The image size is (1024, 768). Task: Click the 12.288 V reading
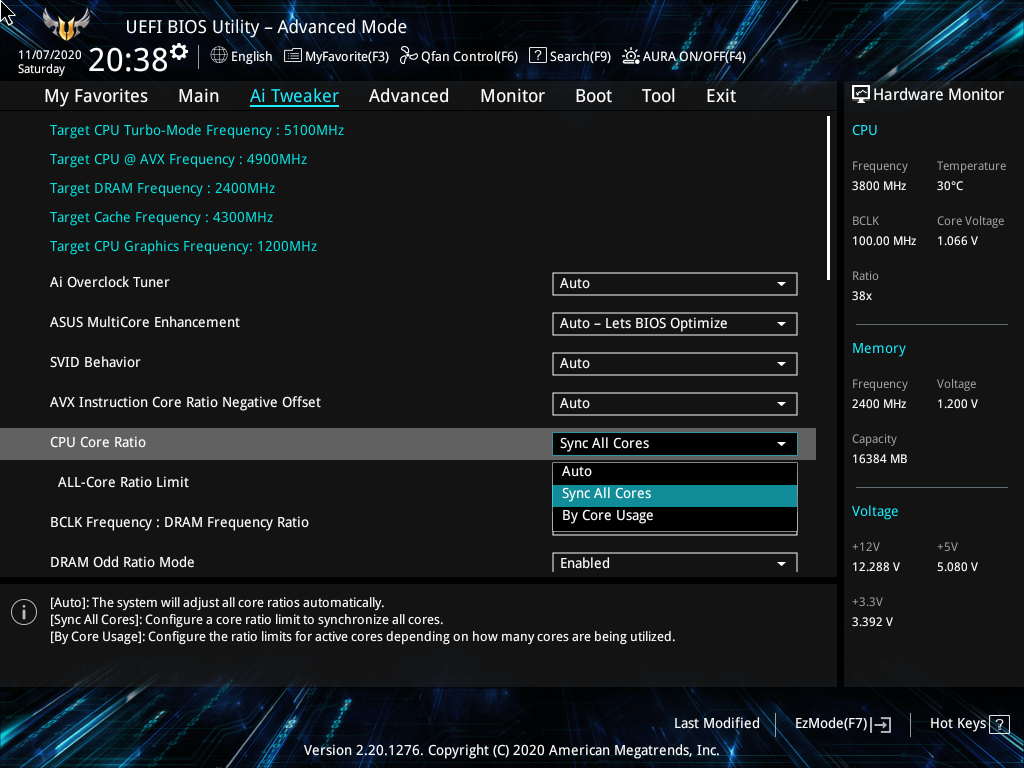[x=876, y=567]
